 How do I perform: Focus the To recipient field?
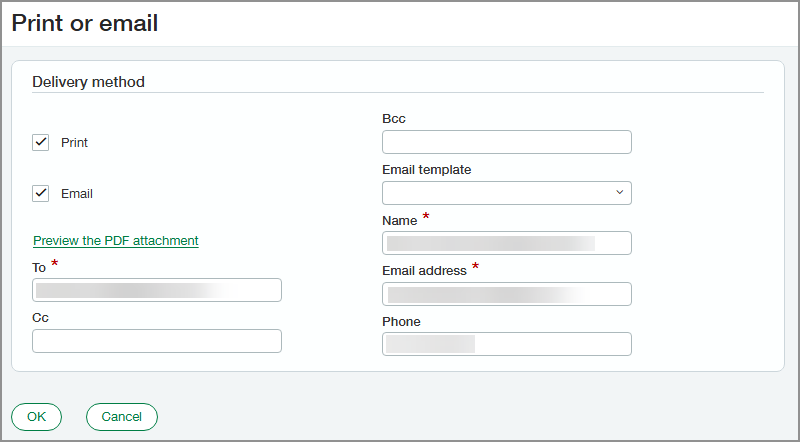157,290
